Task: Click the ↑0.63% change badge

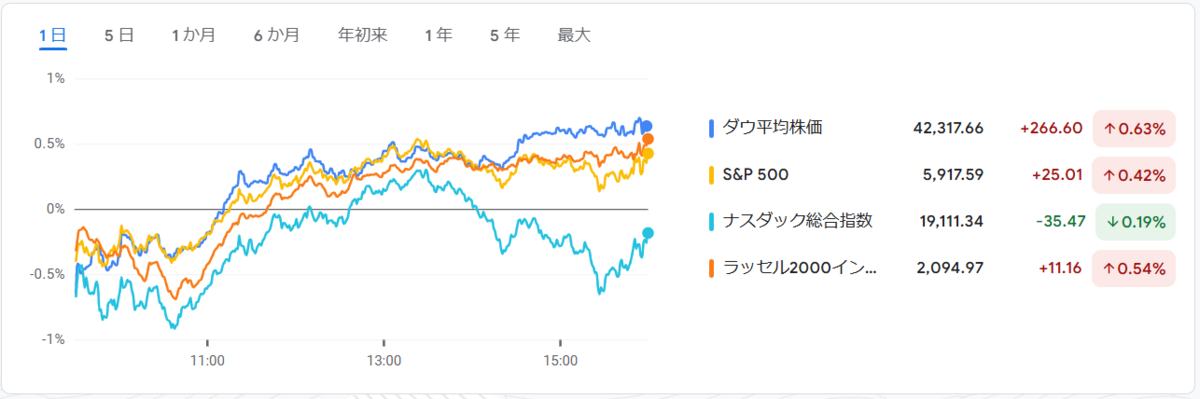Action: tap(1134, 128)
